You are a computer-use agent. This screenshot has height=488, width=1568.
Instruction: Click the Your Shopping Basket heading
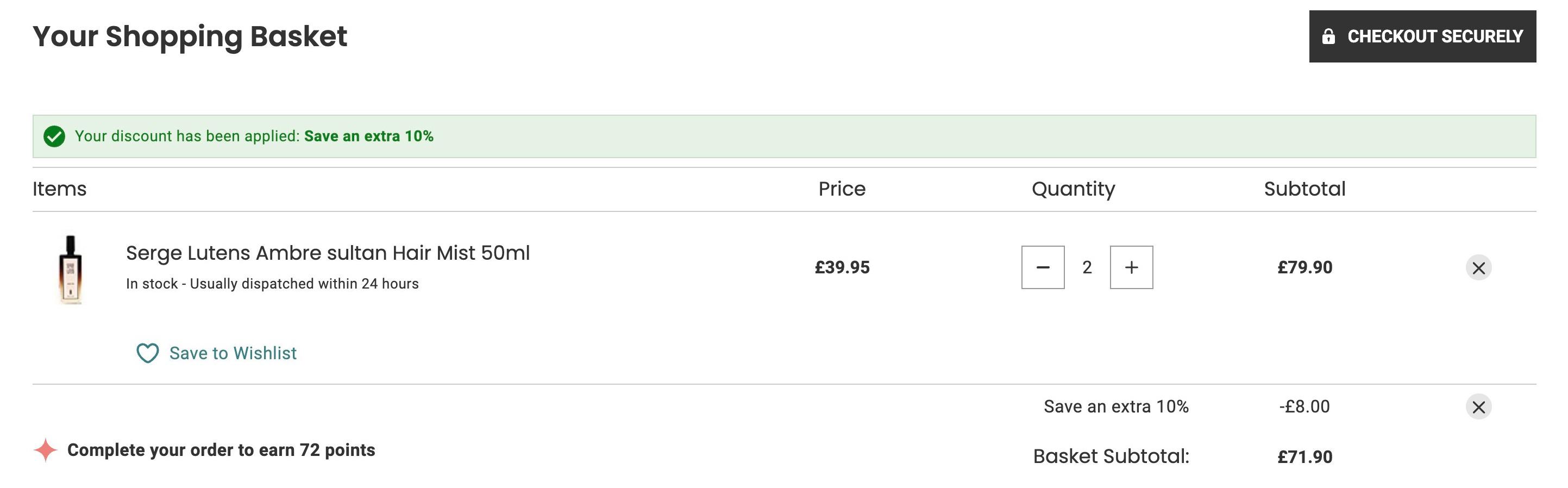click(x=190, y=36)
